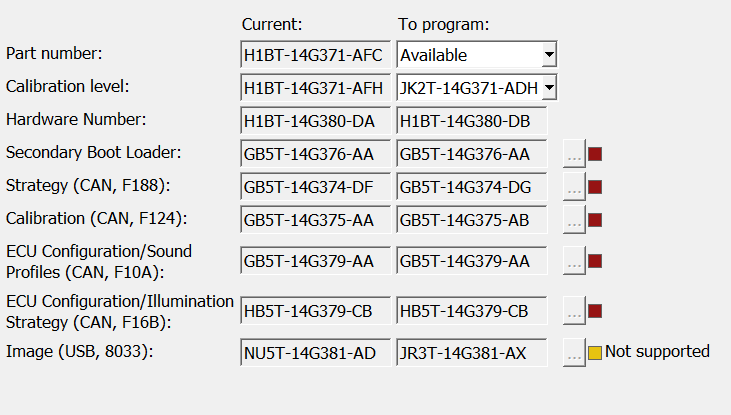Click browse button for Strategy F188 row
Image resolution: width=731 pixels, height=415 pixels.
pyautogui.click(x=573, y=187)
